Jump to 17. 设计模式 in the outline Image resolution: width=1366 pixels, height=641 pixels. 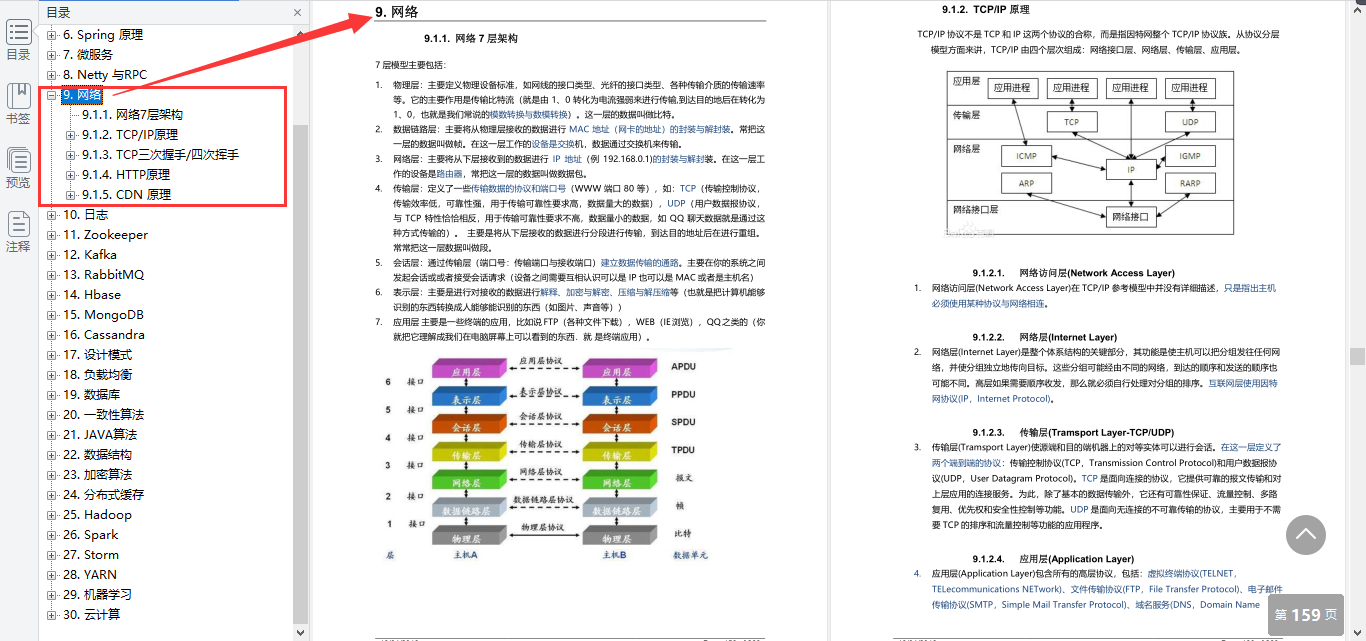97,355
